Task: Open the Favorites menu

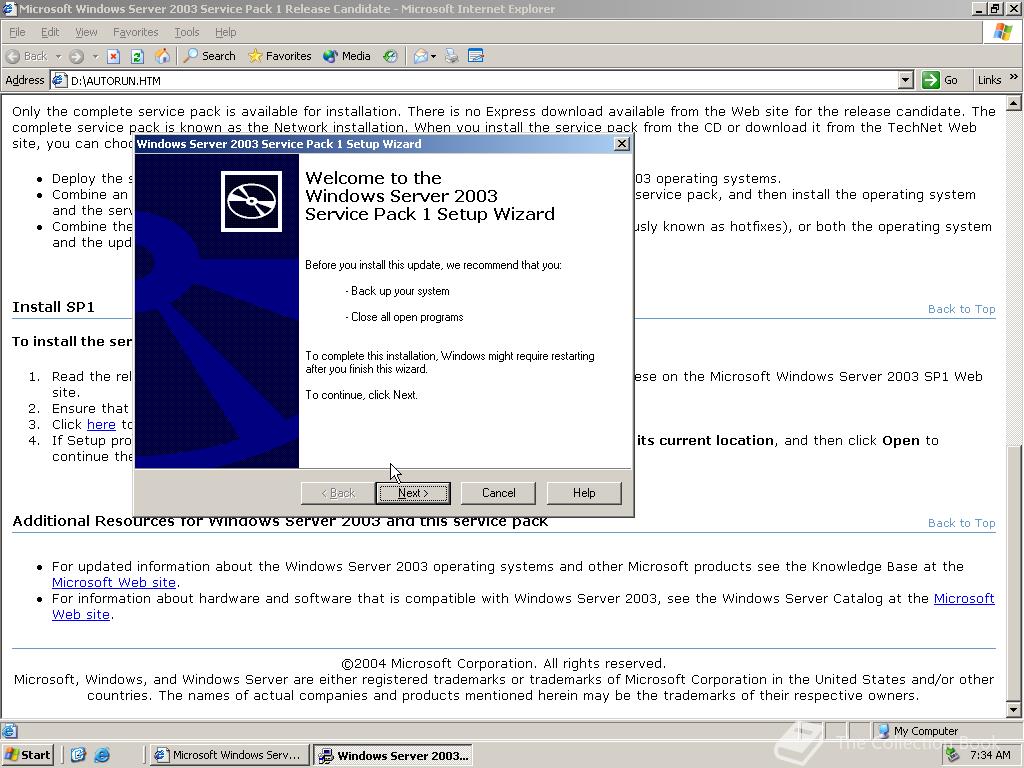Action: pyautogui.click(x=135, y=32)
